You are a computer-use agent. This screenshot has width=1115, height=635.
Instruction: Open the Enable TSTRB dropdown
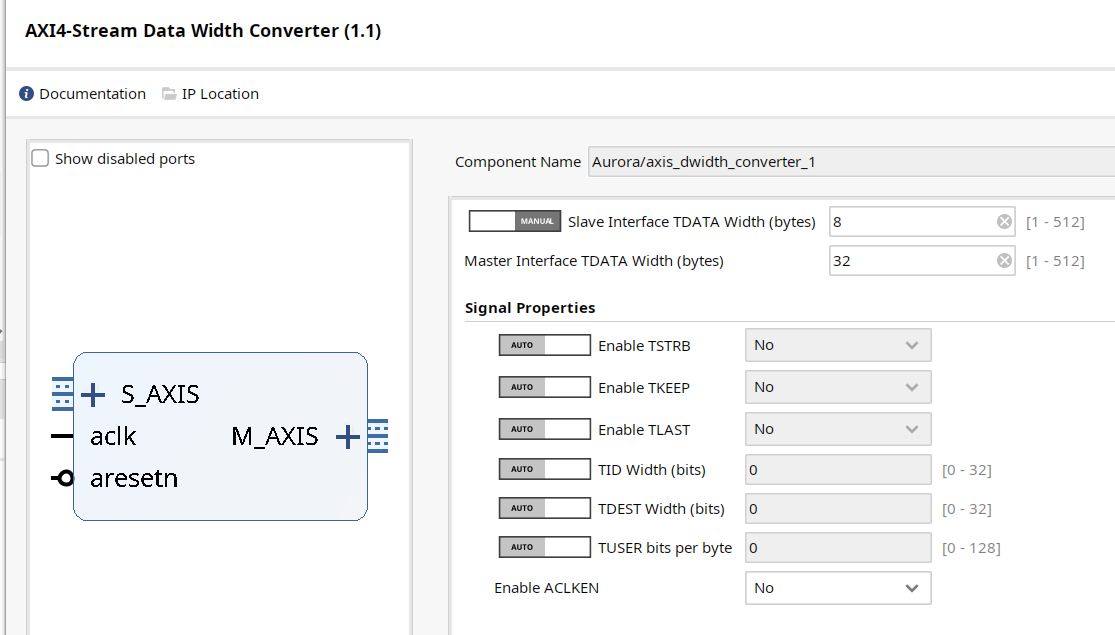(x=838, y=346)
